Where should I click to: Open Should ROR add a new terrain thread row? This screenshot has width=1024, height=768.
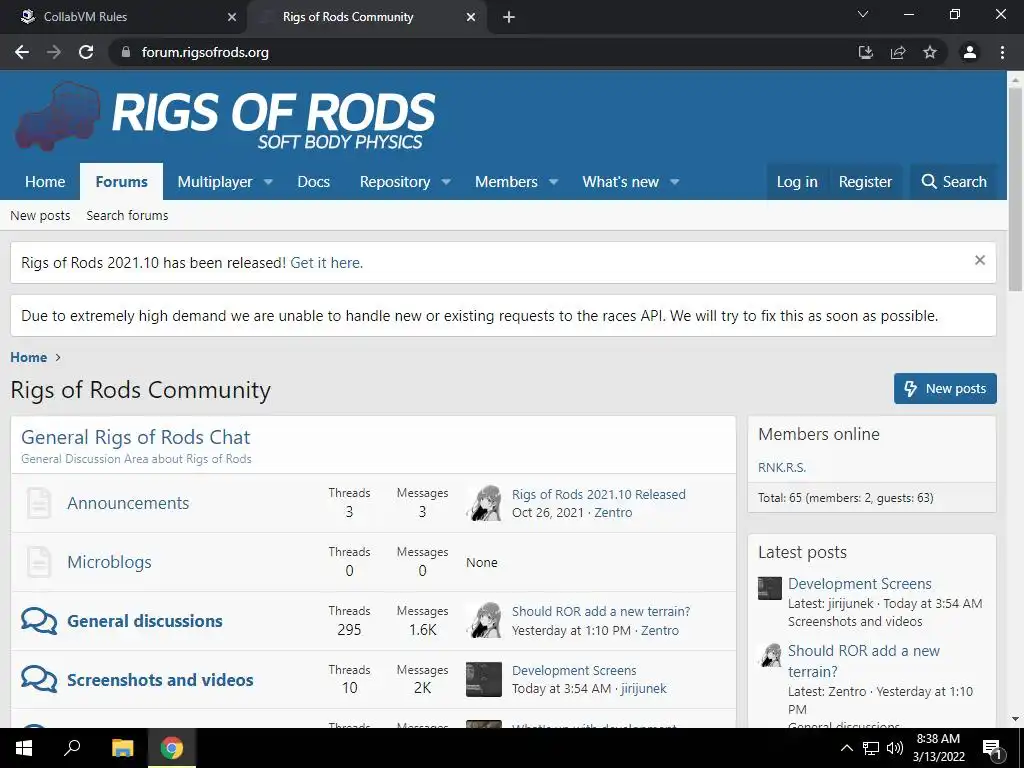601,611
